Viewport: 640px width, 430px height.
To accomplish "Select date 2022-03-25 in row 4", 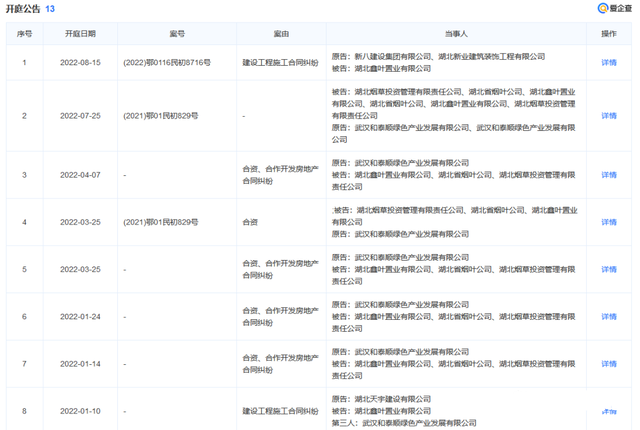I will [80, 222].
